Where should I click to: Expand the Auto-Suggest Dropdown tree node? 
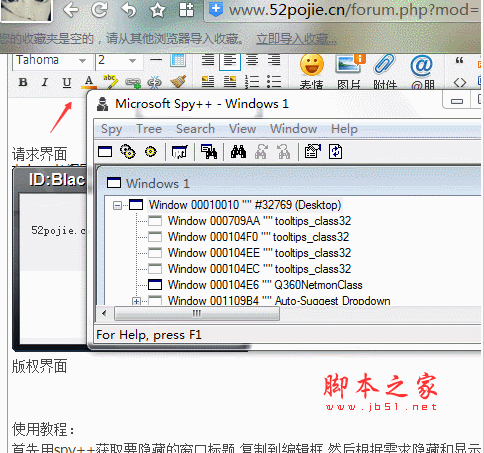136,301
